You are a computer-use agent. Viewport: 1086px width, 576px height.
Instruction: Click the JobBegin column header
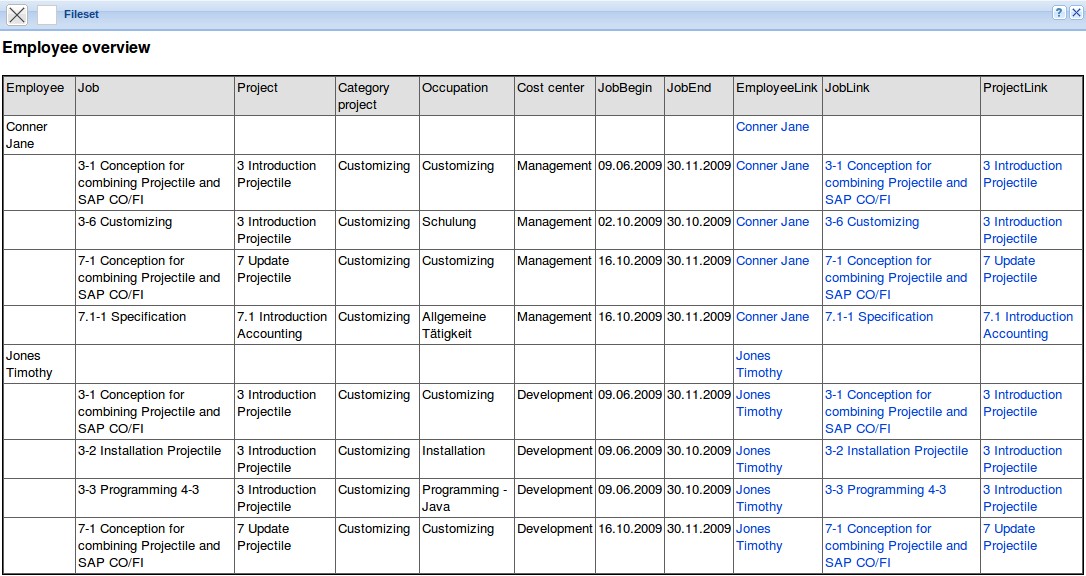point(624,88)
